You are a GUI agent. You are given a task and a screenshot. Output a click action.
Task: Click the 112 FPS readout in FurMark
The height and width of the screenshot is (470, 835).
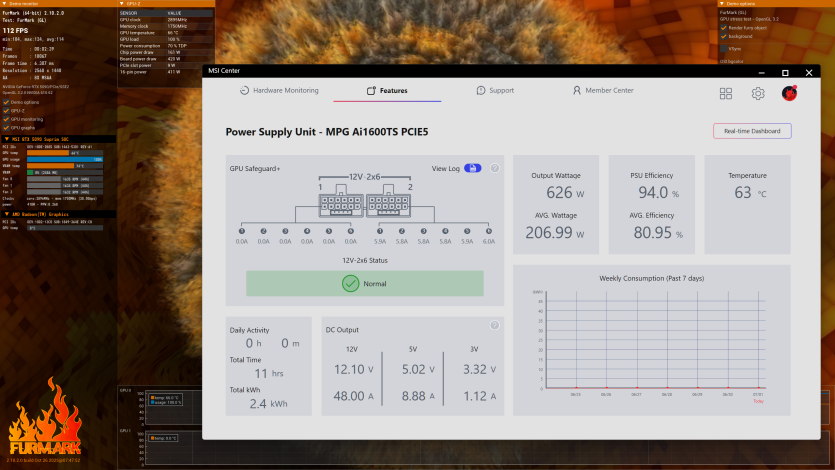pyautogui.click(x=15, y=30)
